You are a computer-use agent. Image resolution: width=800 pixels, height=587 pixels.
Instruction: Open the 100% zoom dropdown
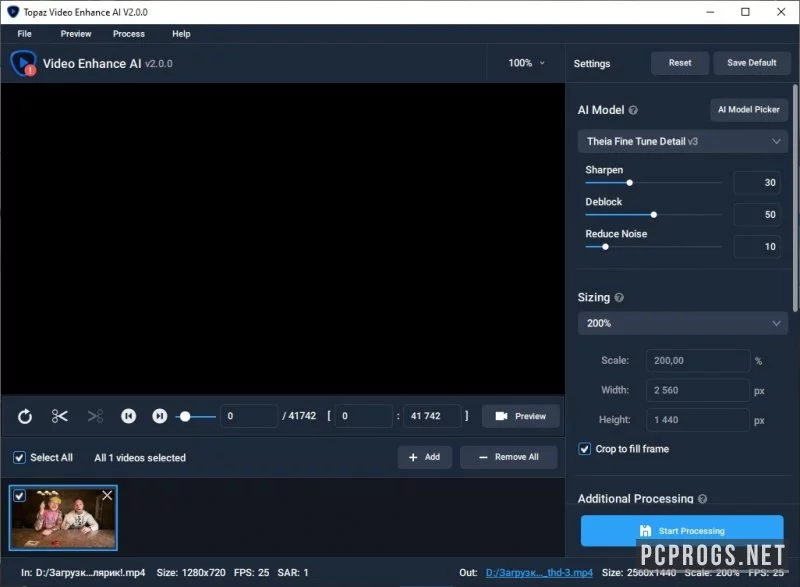(x=526, y=63)
